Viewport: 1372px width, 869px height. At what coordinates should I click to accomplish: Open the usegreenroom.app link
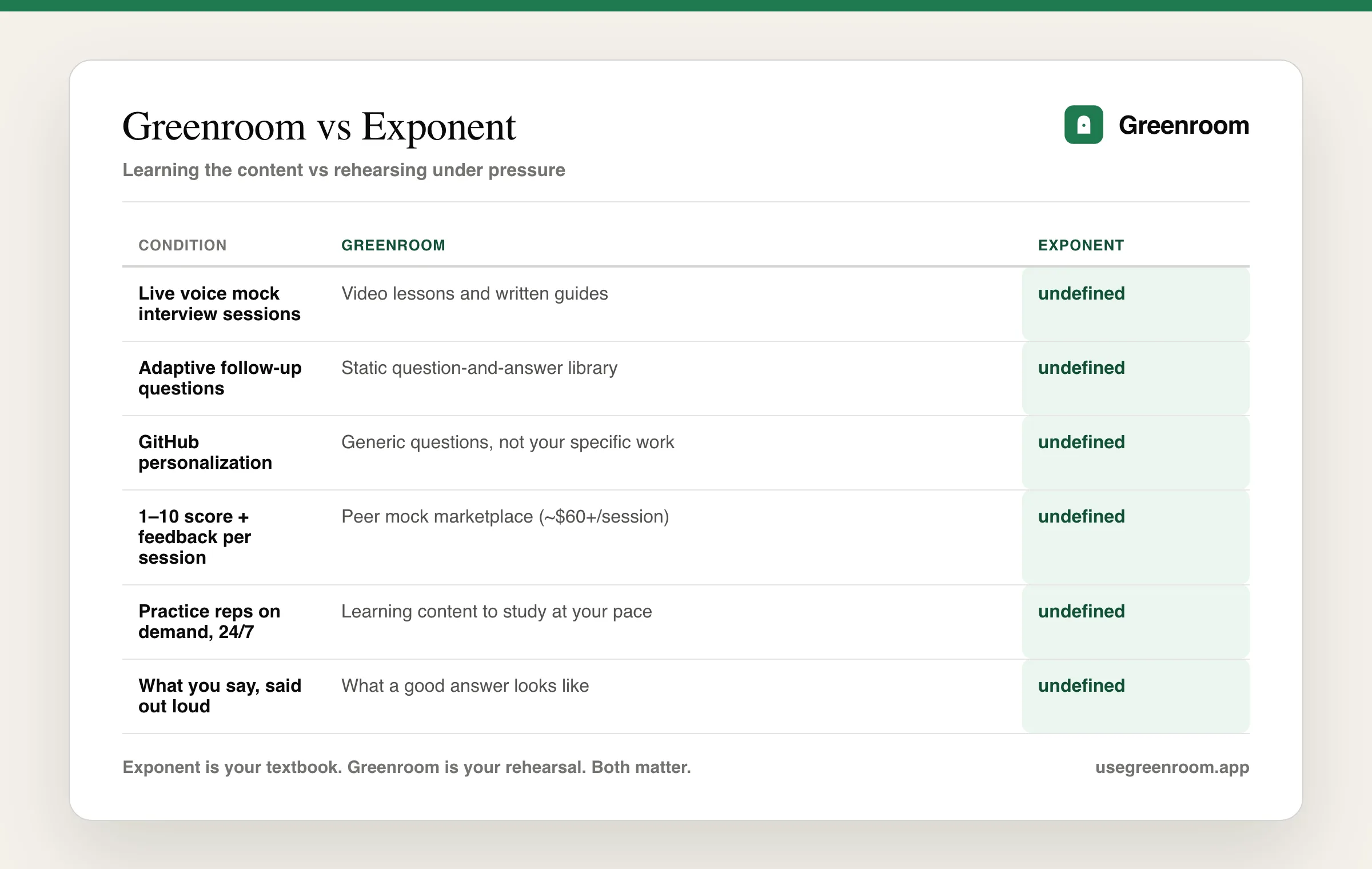1172,767
